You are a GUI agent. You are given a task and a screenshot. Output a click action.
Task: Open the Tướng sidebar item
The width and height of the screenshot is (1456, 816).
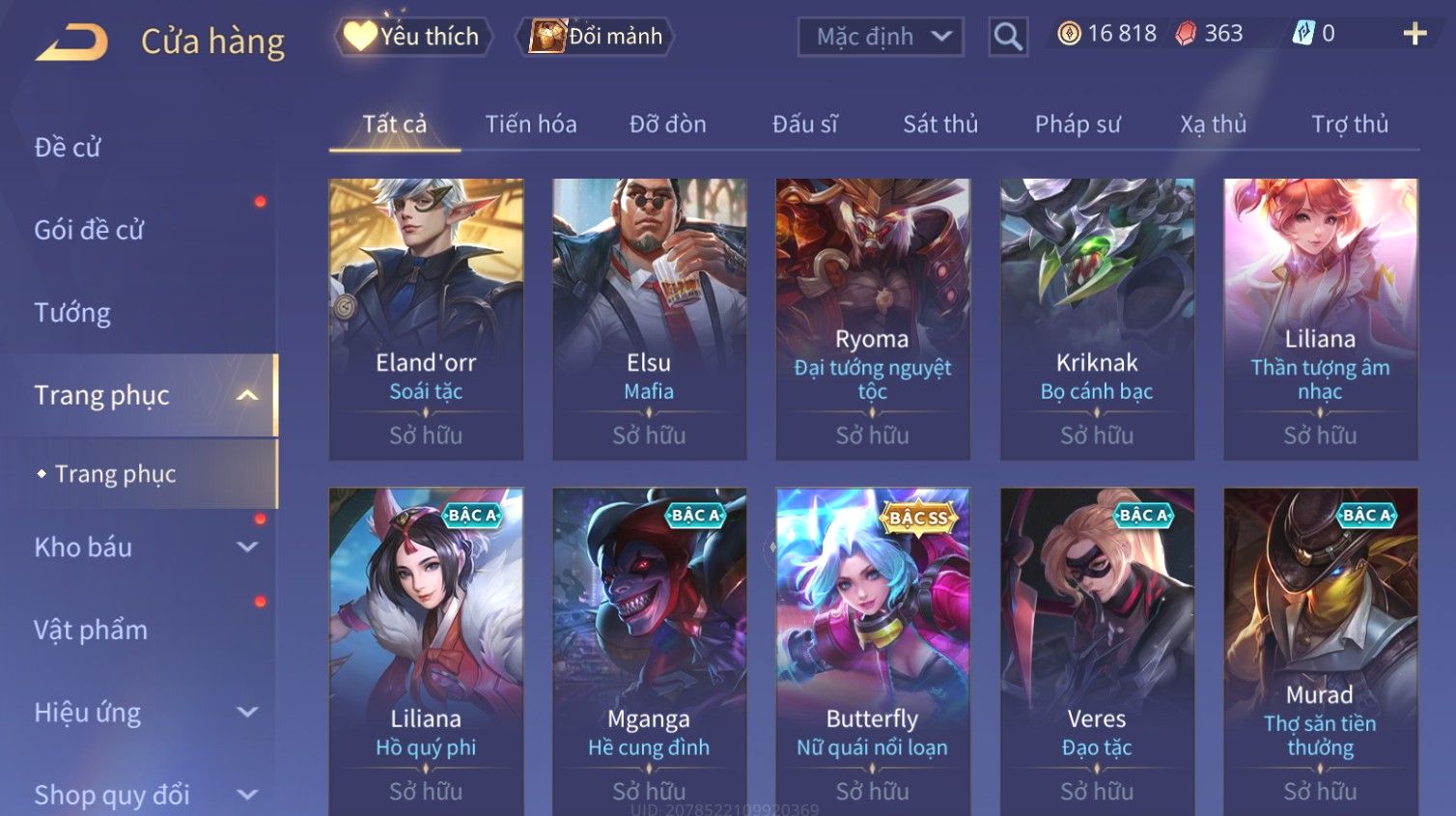[x=72, y=313]
